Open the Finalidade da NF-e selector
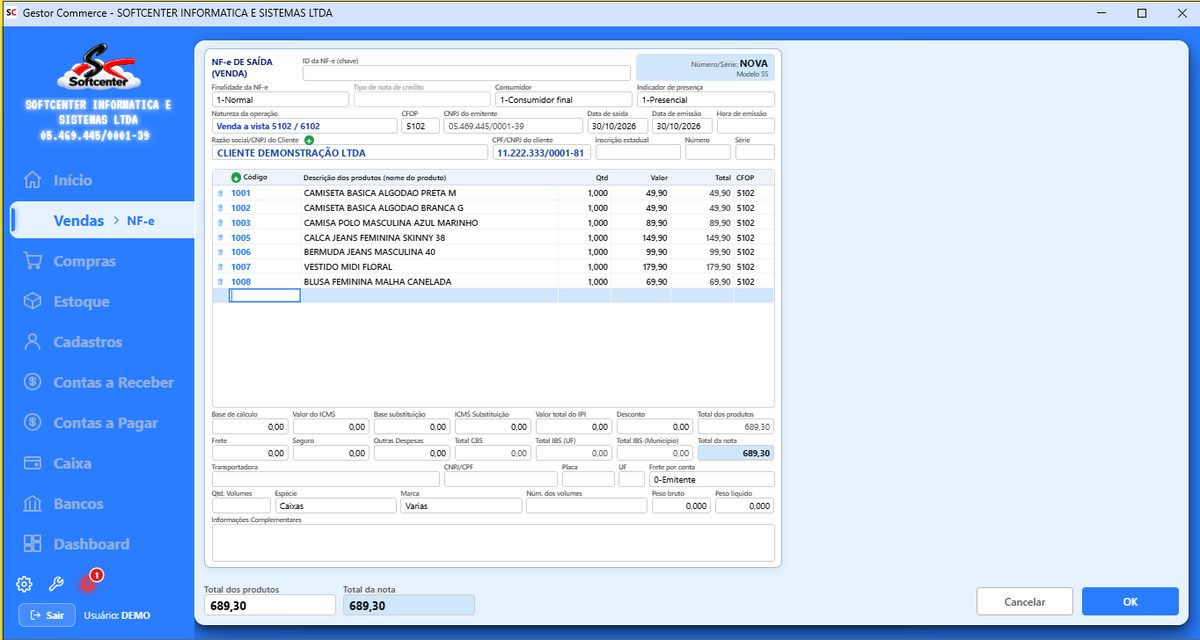The height and width of the screenshot is (640, 1200). click(280, 100)
